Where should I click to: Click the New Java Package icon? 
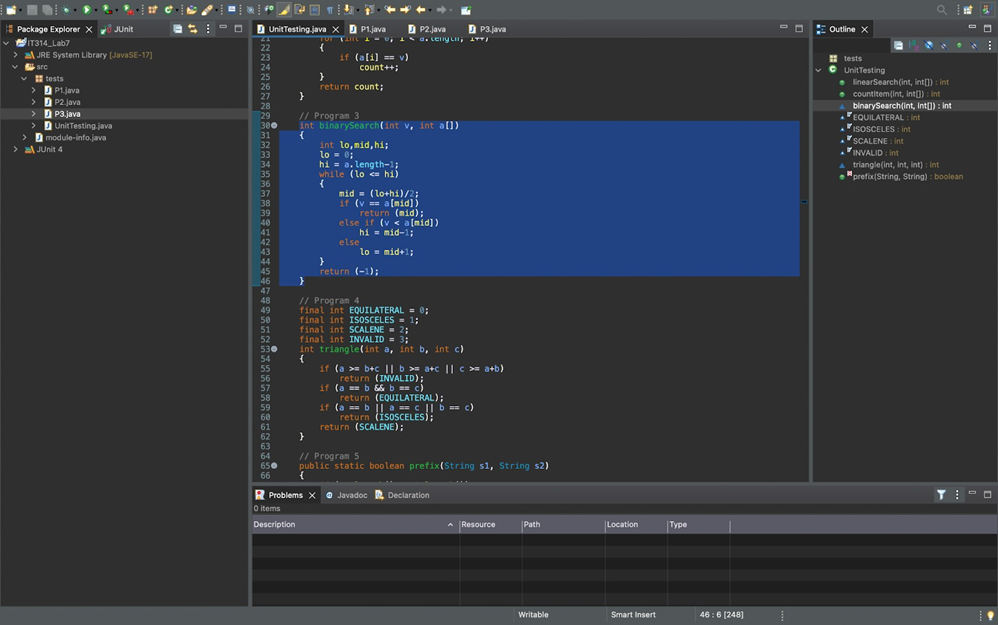tap(153, 10)
